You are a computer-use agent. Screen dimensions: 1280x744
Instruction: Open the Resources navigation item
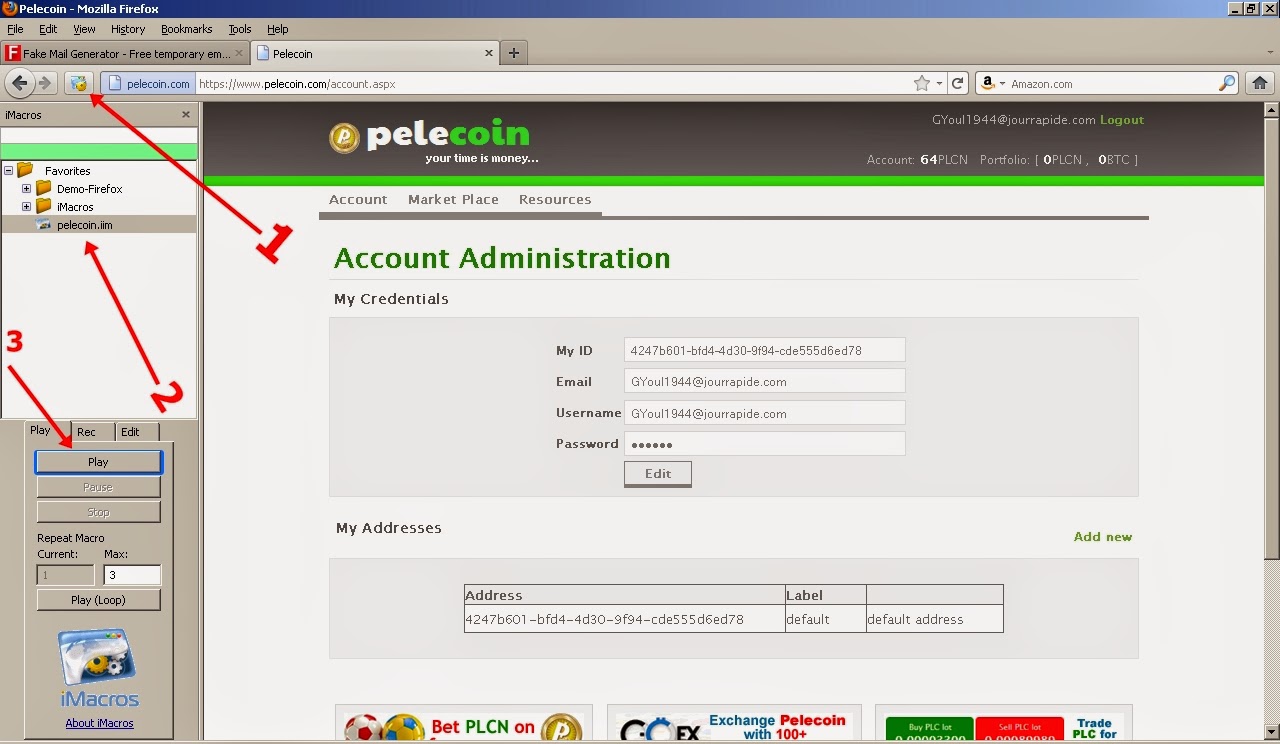click(x=555, y=199)
